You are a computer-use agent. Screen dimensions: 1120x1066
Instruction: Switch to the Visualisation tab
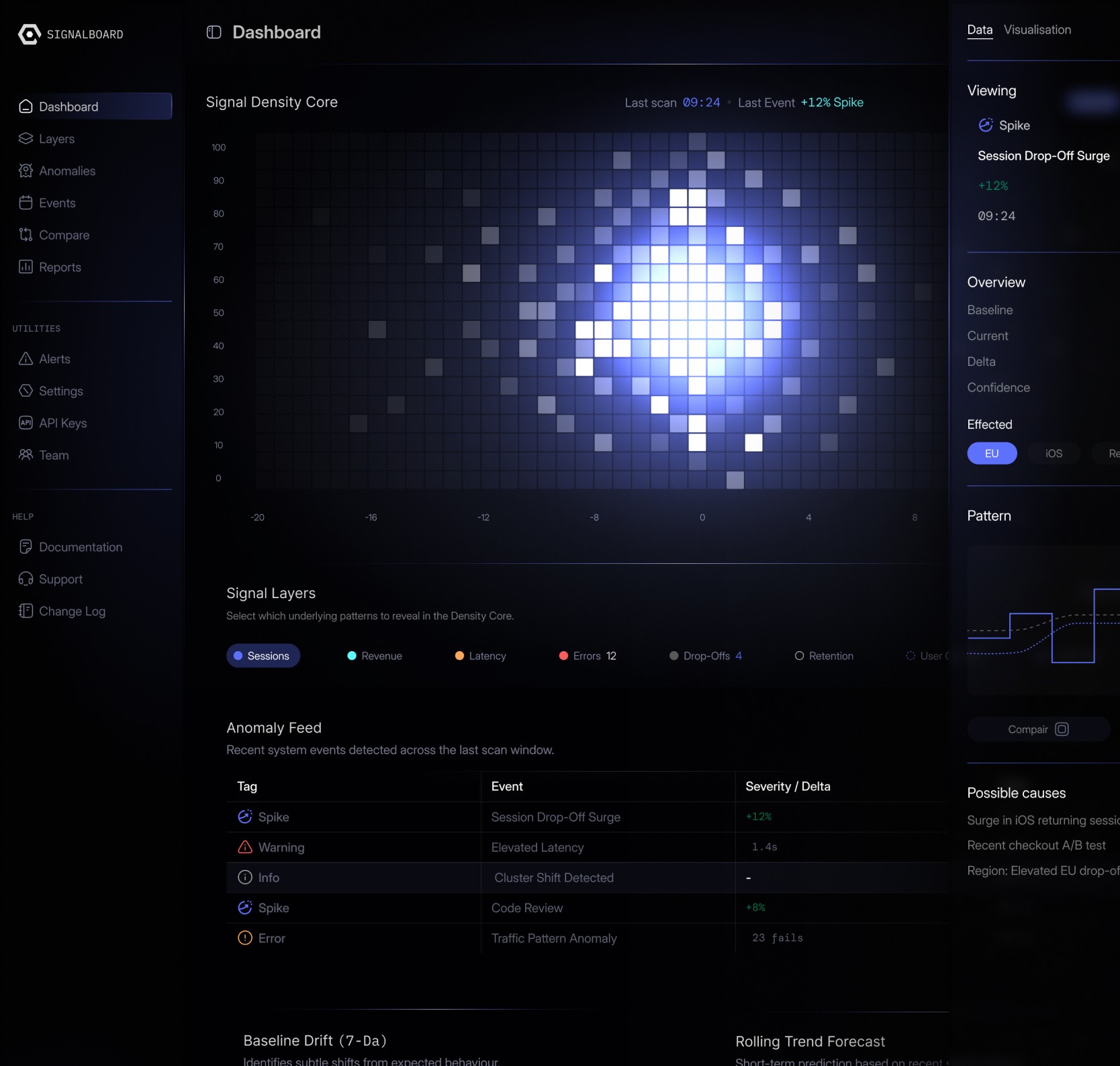coord(1037,30)
